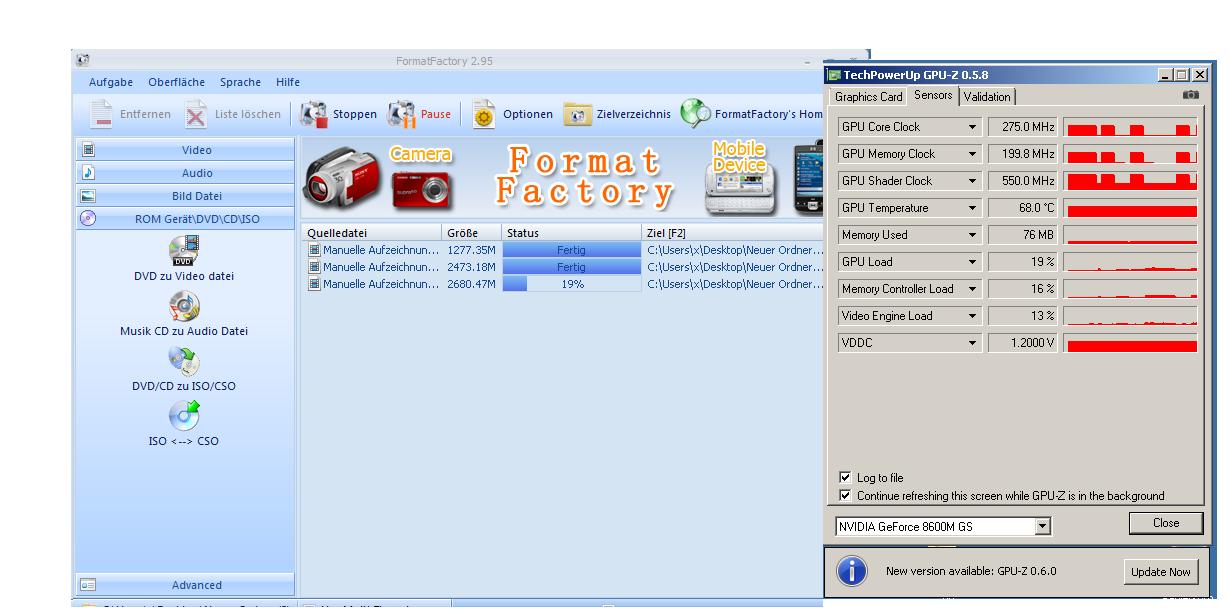Click the 76 MB memory used value
The width and height of the screenshot is (1230, 613).
tap(1023, 235)
